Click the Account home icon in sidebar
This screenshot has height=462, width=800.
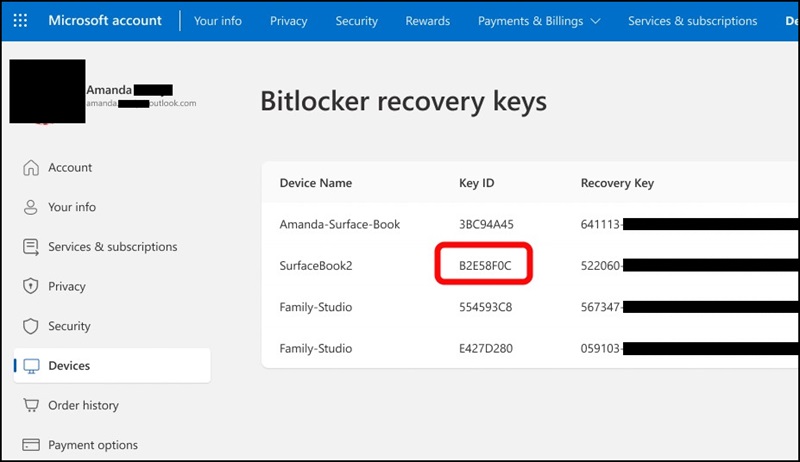(31, 168)
